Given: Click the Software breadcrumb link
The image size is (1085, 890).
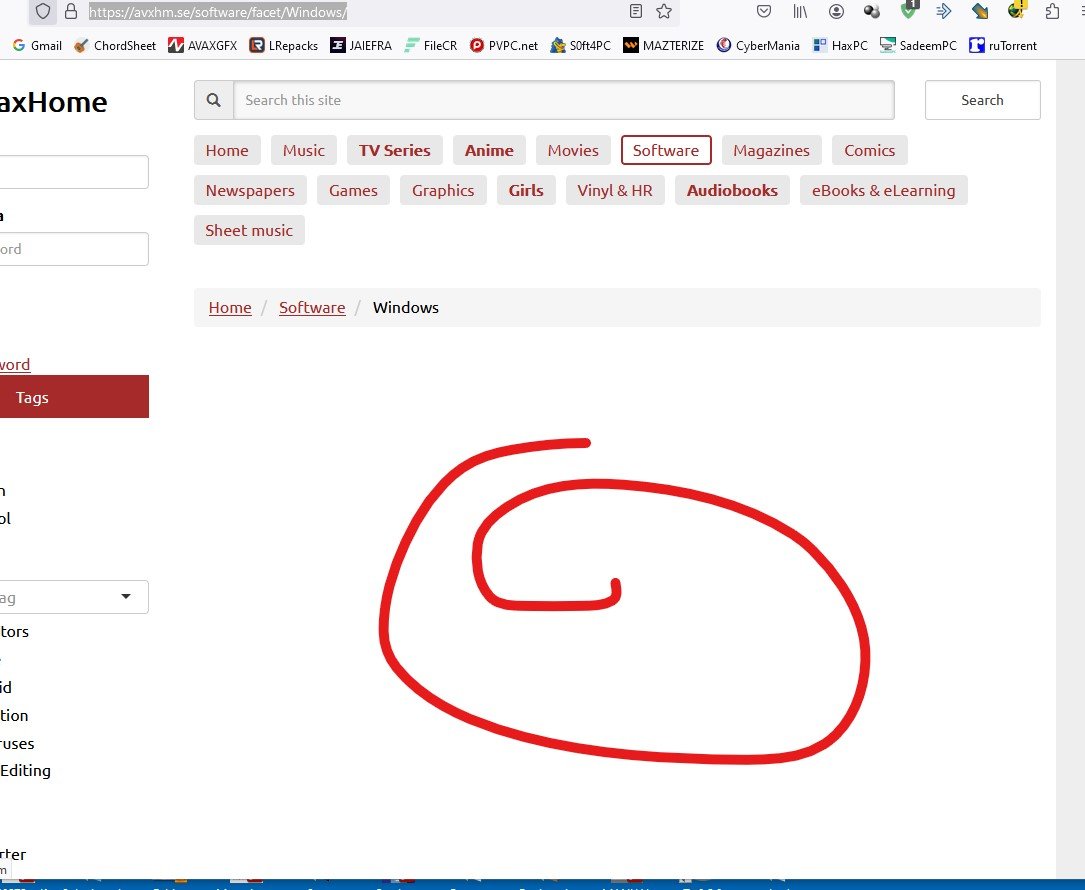Looking at the screenshot, I should (x=312, y=307).
